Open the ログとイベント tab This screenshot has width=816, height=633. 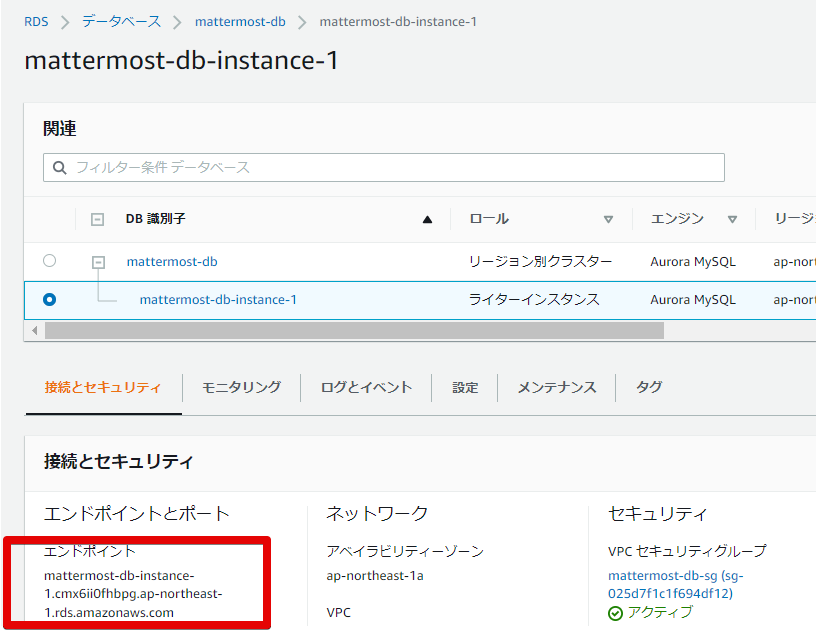coord(366,388)
